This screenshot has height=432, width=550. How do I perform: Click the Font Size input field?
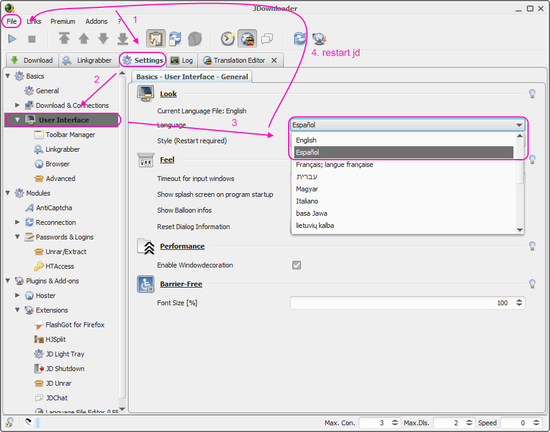pyautogui.click(x=407, y=303)
